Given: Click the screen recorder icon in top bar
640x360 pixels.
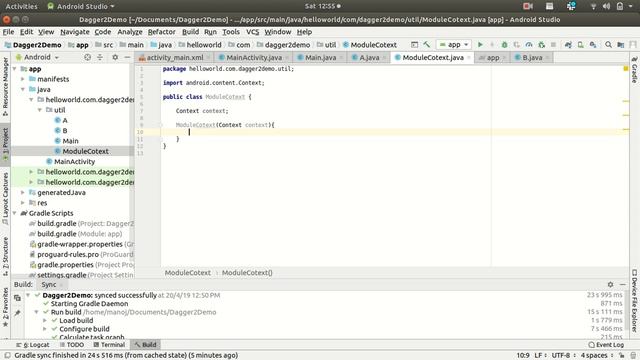Looking at the screenshot, I should 528,6.
